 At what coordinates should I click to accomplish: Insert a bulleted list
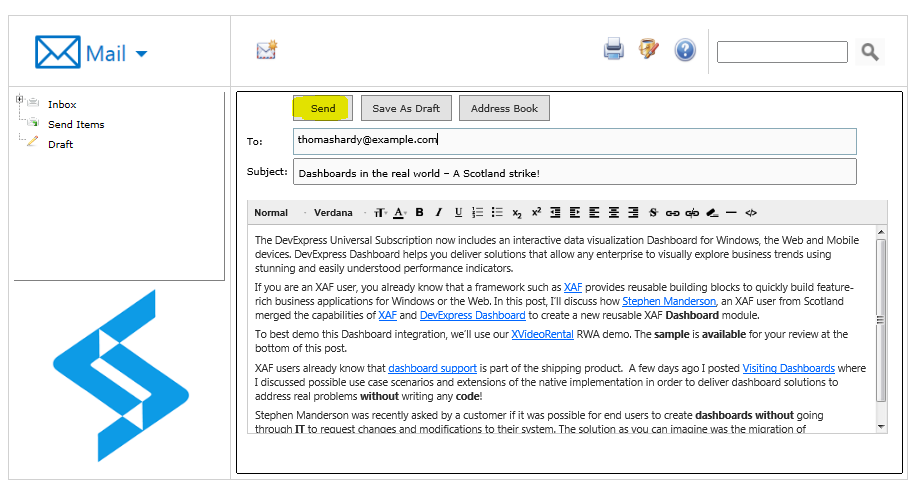497,213
